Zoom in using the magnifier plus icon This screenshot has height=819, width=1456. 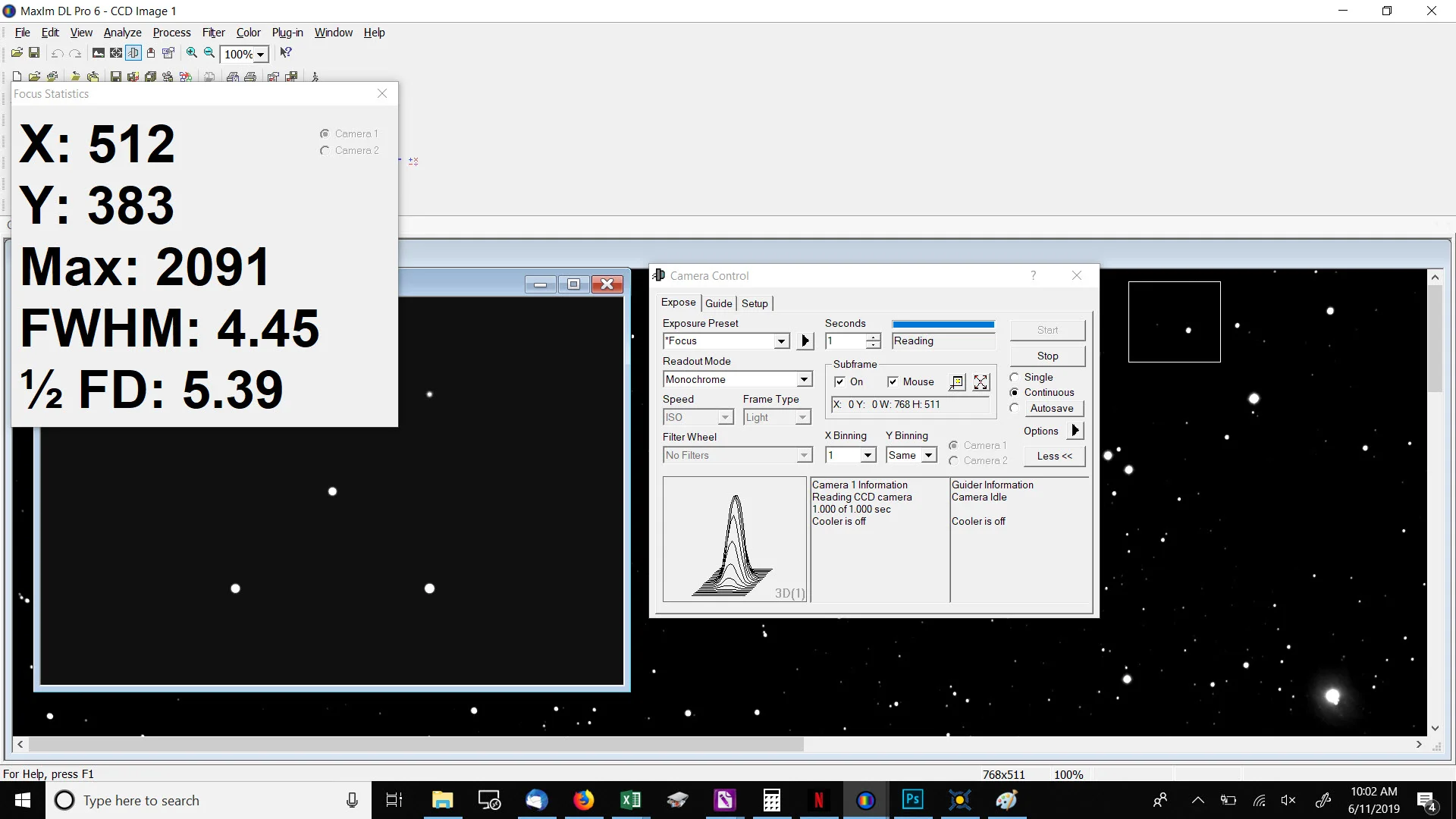pyautogui.click(x=192, y=53)
